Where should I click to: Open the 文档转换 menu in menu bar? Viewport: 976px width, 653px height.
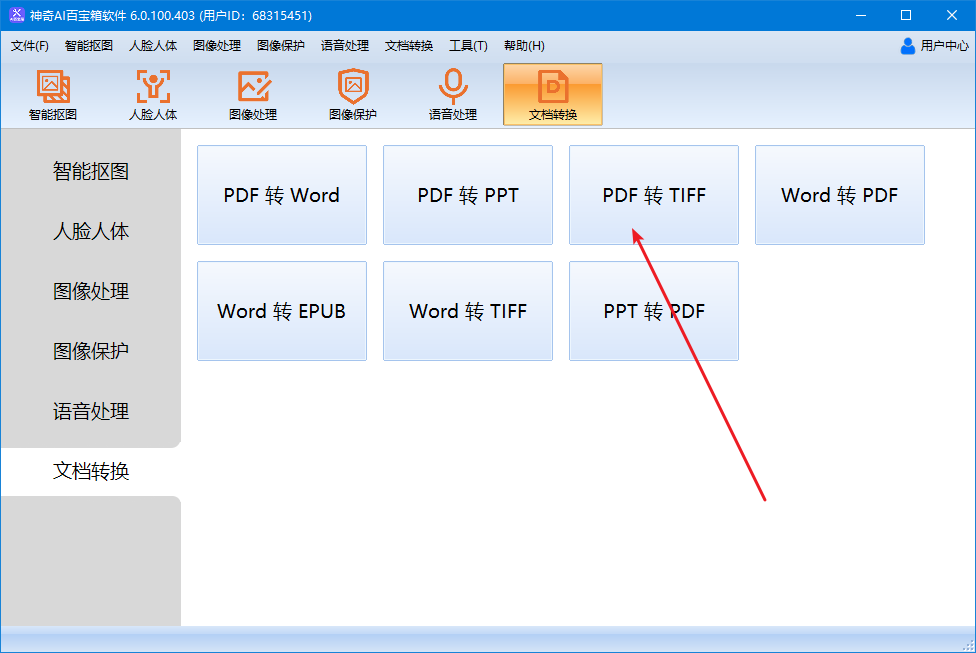click(x=409, y=46)
